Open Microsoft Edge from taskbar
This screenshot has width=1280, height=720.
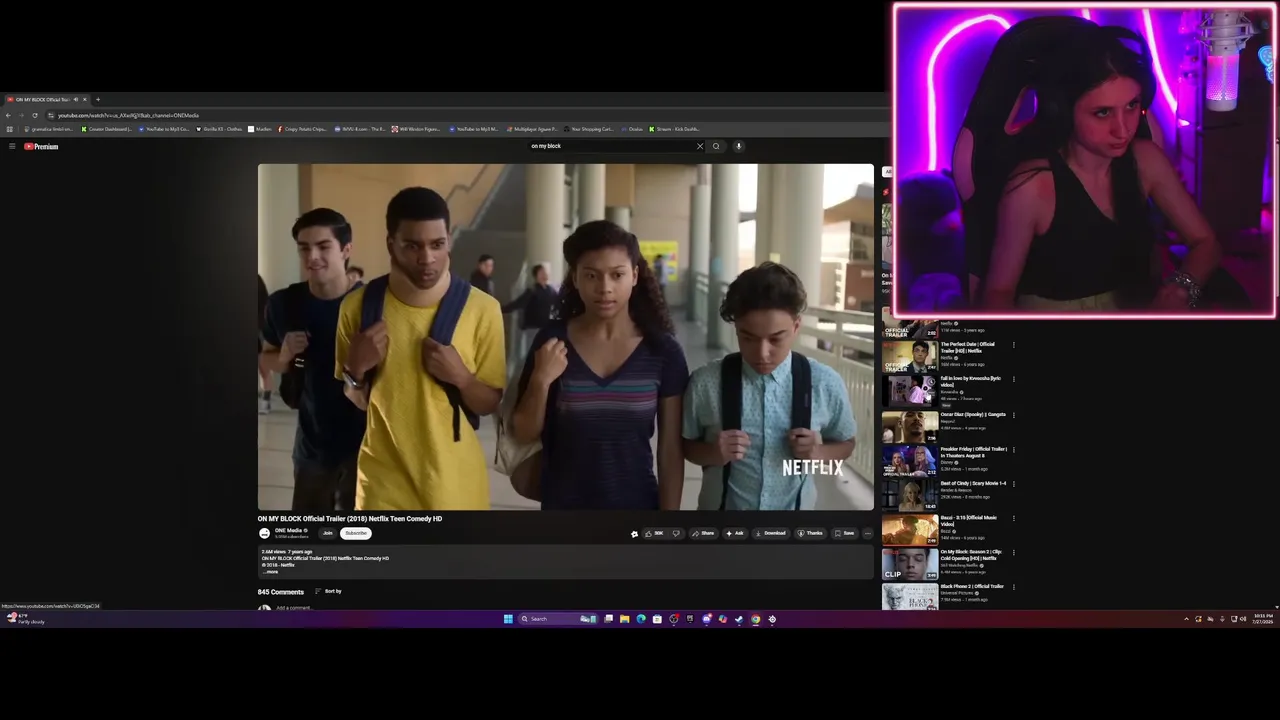click(x=641, y=619)
